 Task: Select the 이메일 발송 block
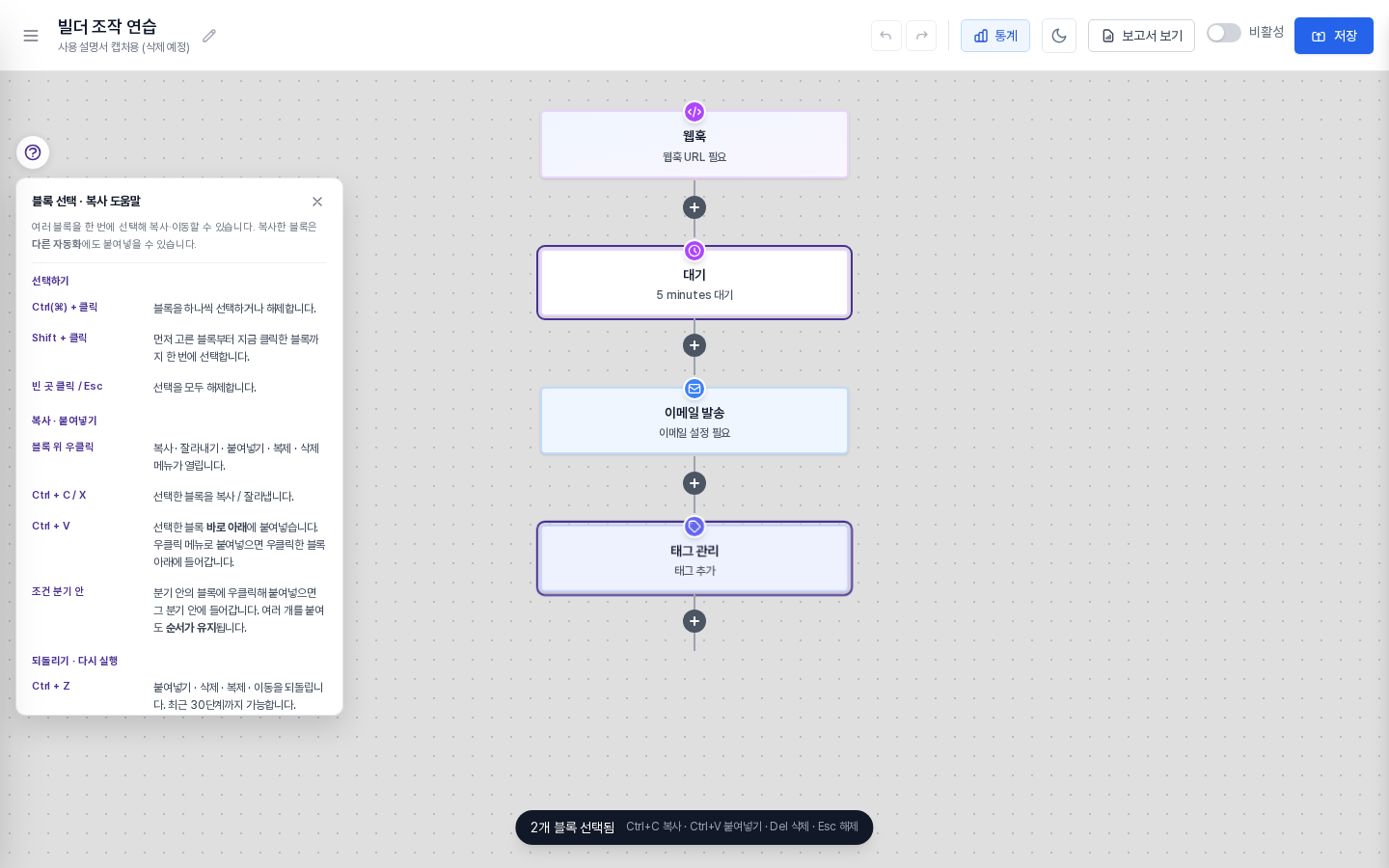pyautogui.click(x=694, y=420)
